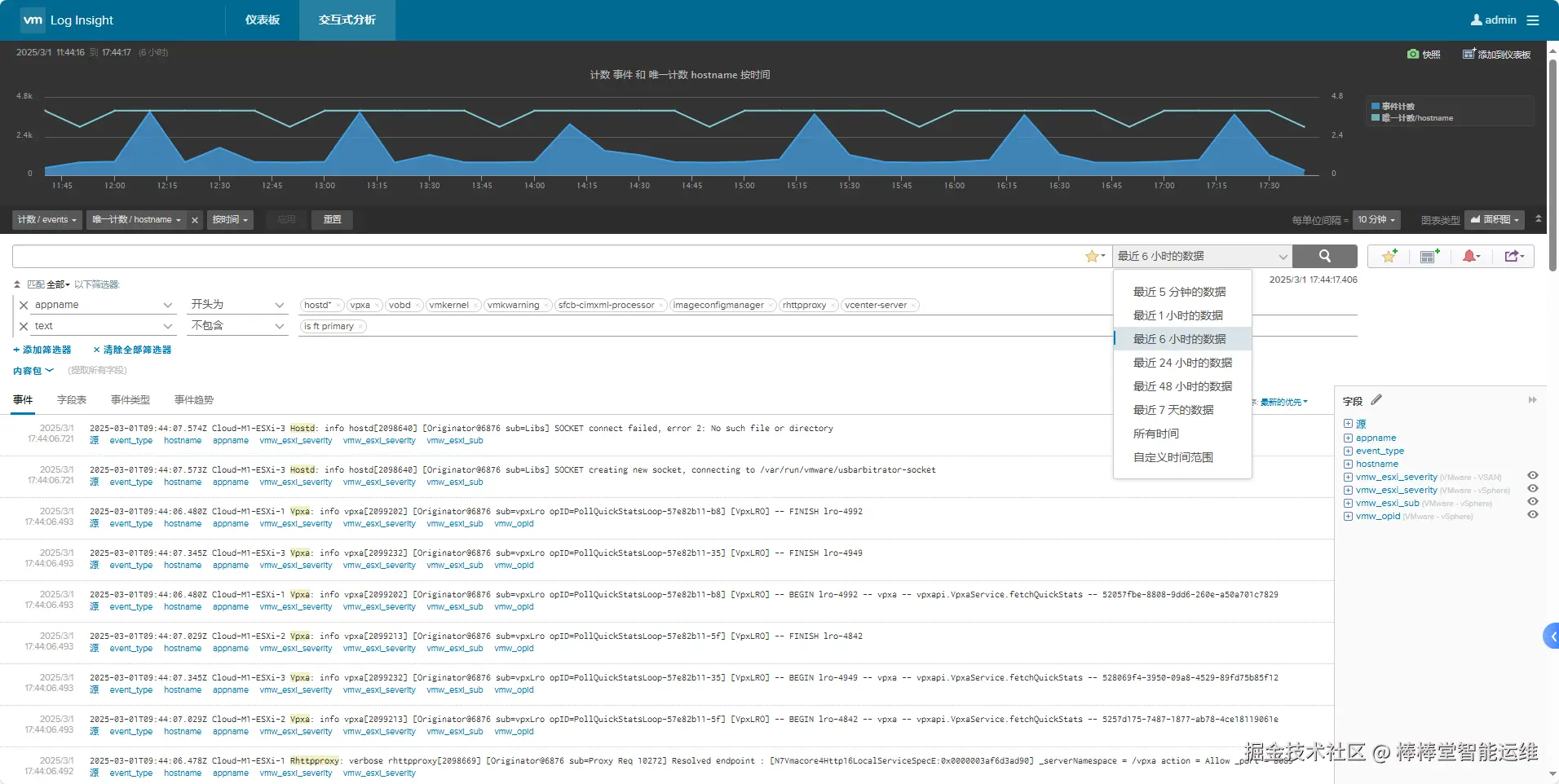Open the 按时间 grouping dropdown

(x=230, y=220)
